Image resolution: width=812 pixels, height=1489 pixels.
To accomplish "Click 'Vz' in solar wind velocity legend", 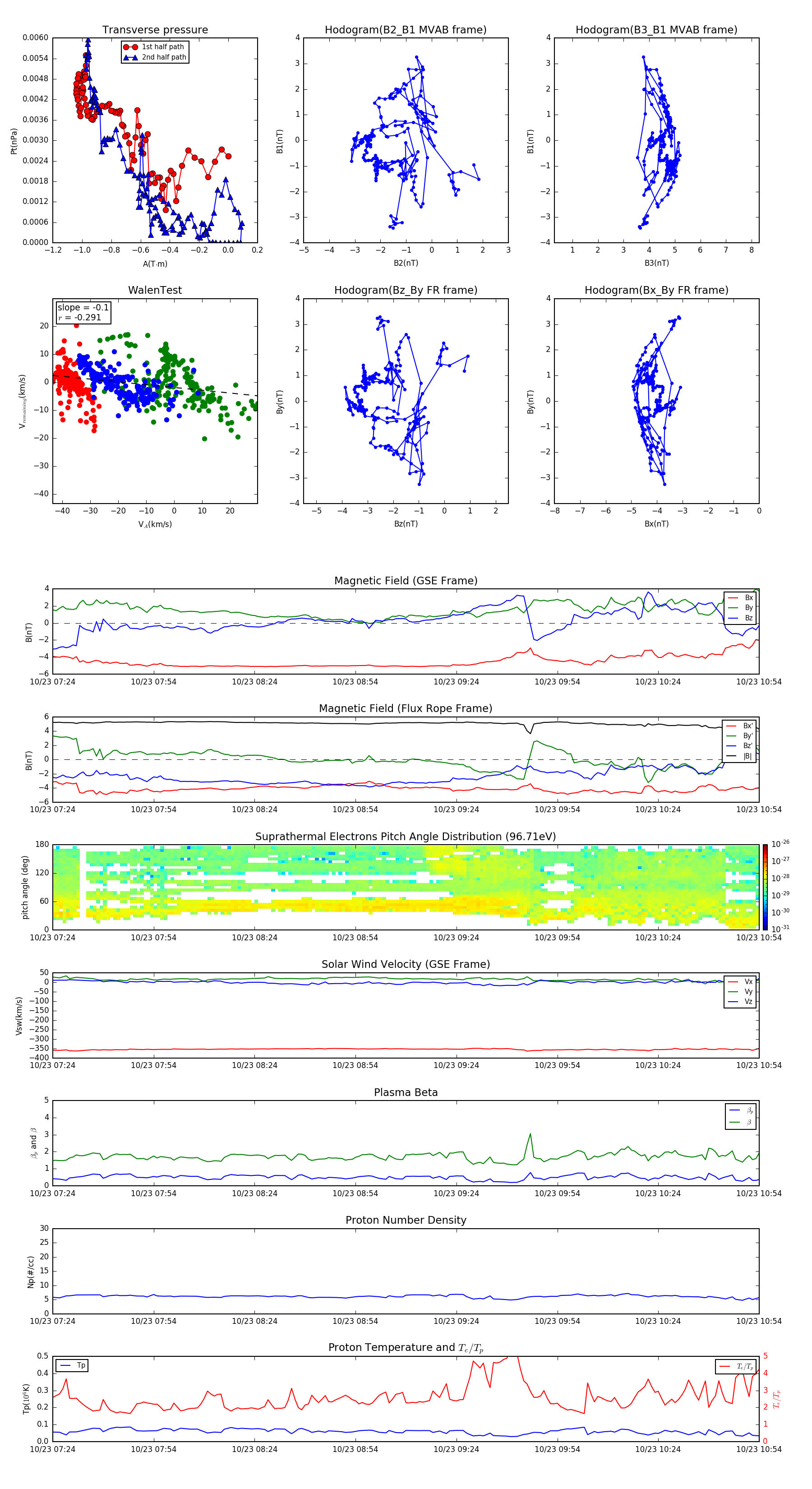I will click(740, 1002).
